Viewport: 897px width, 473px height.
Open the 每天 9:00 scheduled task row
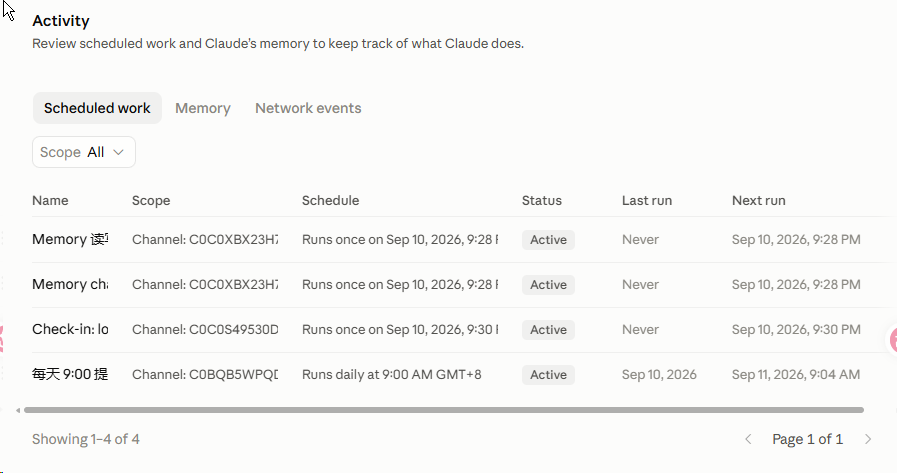pos(446,375)
